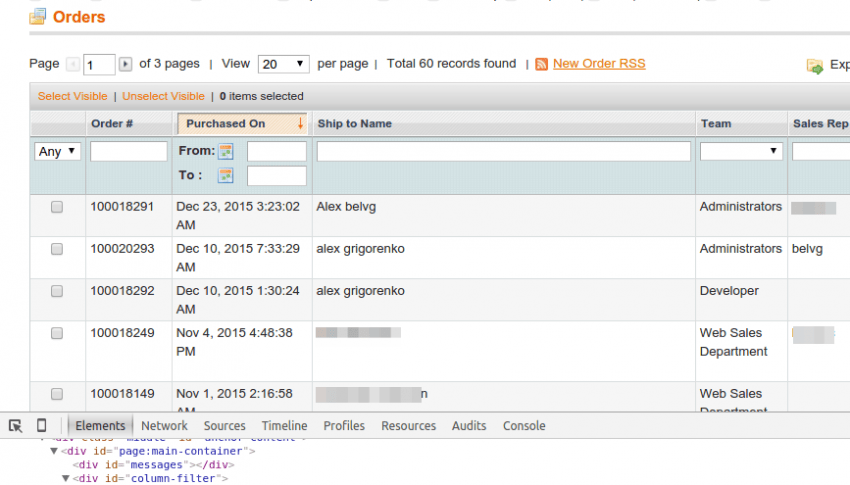Click order number 100018149

[122, 394]
